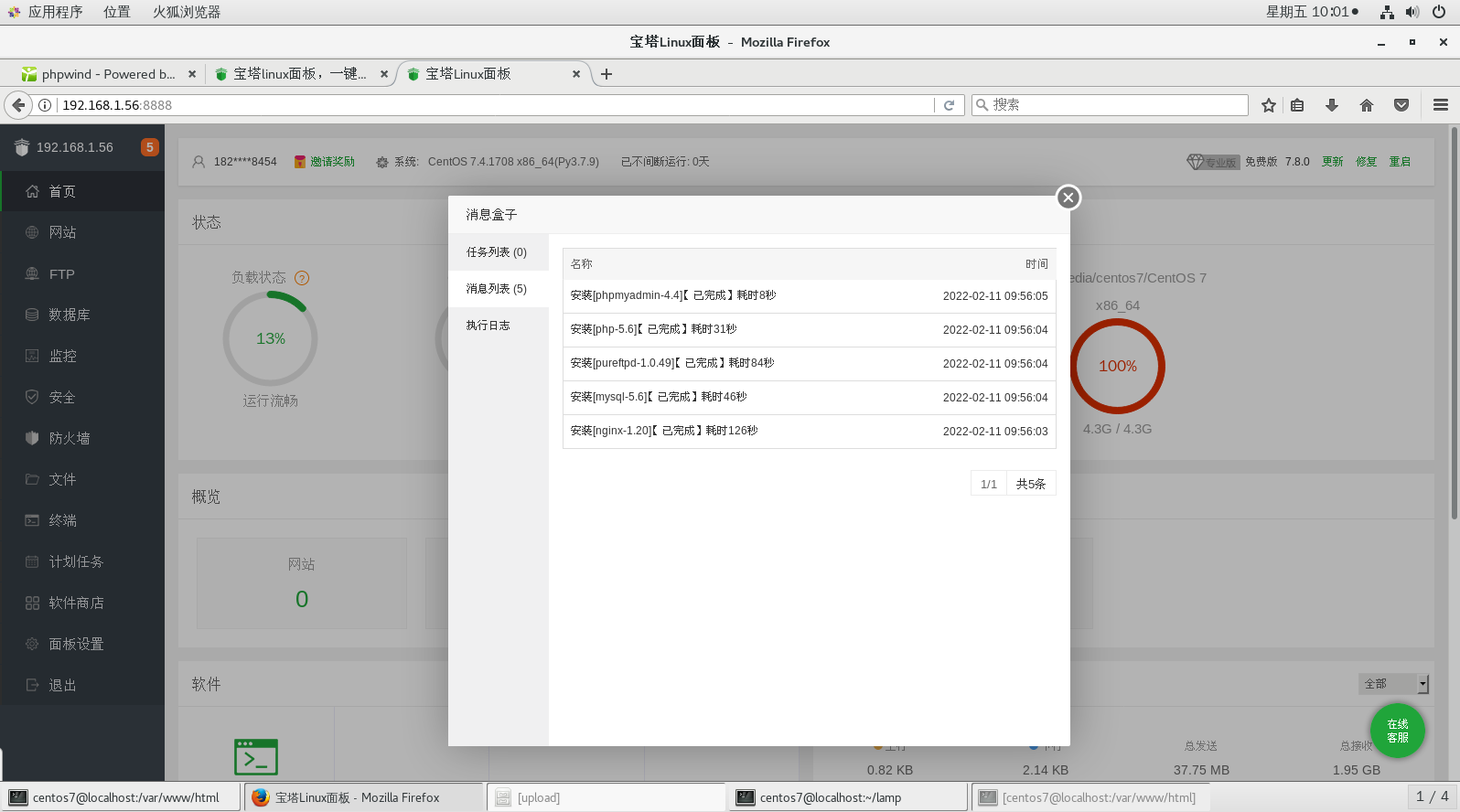
Task: Click the 修复 repair link
Action: click(1367, 162)
